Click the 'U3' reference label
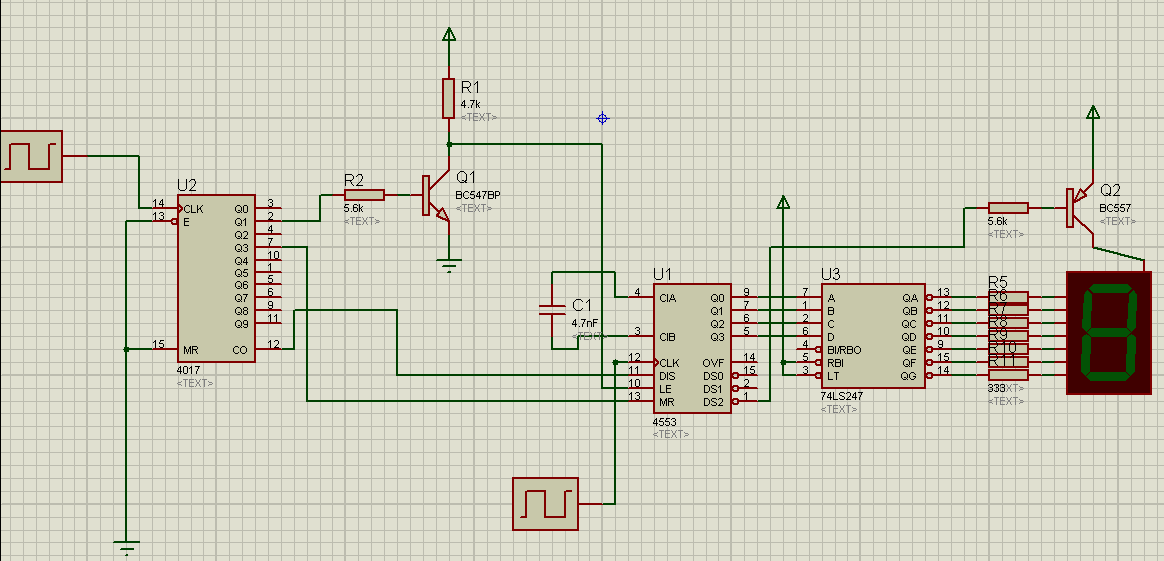Screen dimensions: 1164x561 pyautogui.click(x=831, y=275)
